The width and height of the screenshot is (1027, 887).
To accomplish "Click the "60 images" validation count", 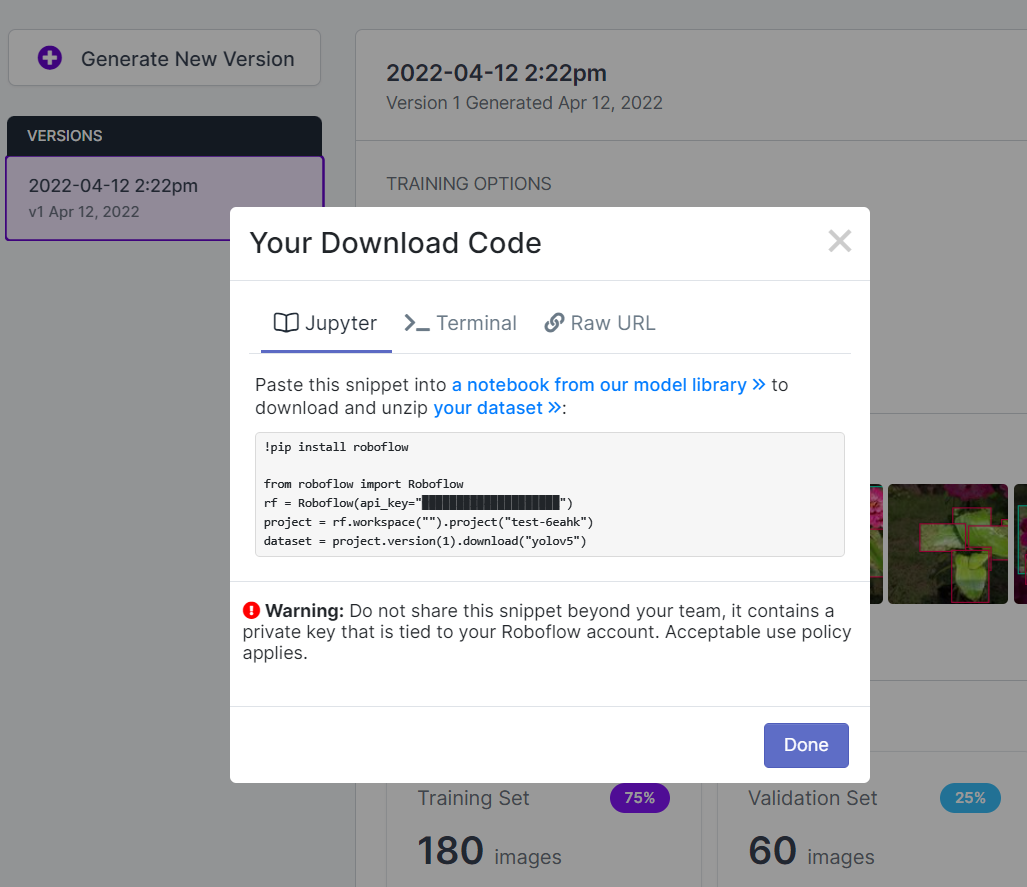I will pyautogui.click(x=812, y=851).
